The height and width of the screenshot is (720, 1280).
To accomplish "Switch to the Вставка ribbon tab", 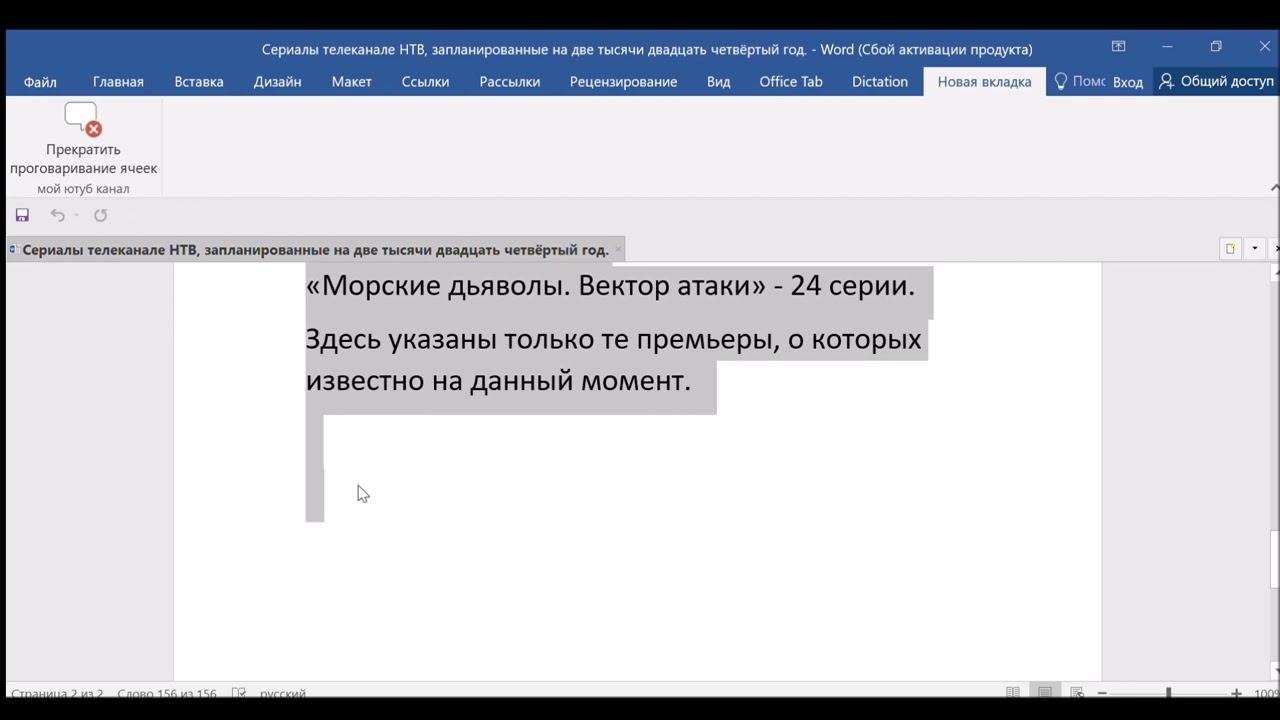I will click(199, 82).
